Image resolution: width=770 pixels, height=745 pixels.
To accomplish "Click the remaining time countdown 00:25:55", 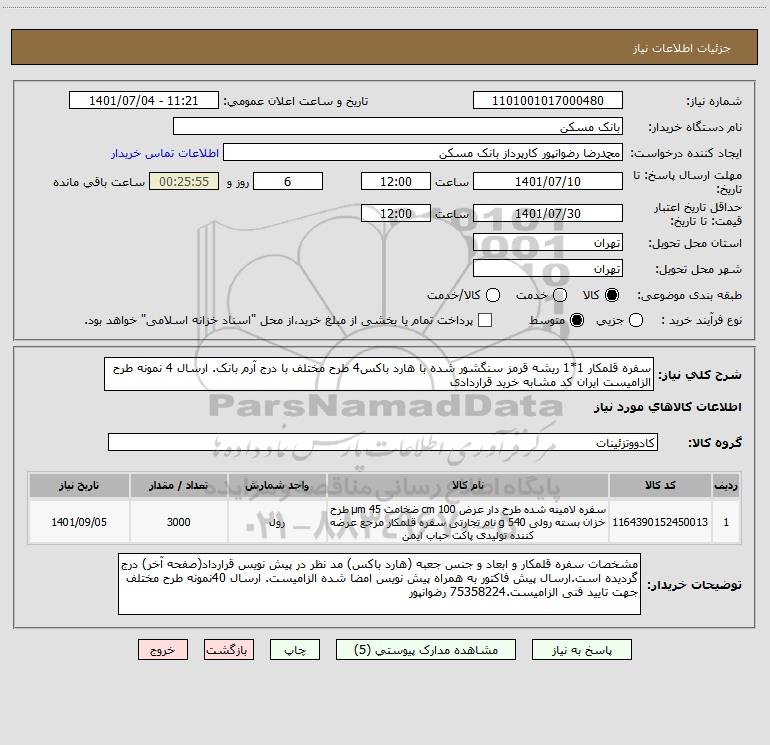I will (x=184, y=181).
